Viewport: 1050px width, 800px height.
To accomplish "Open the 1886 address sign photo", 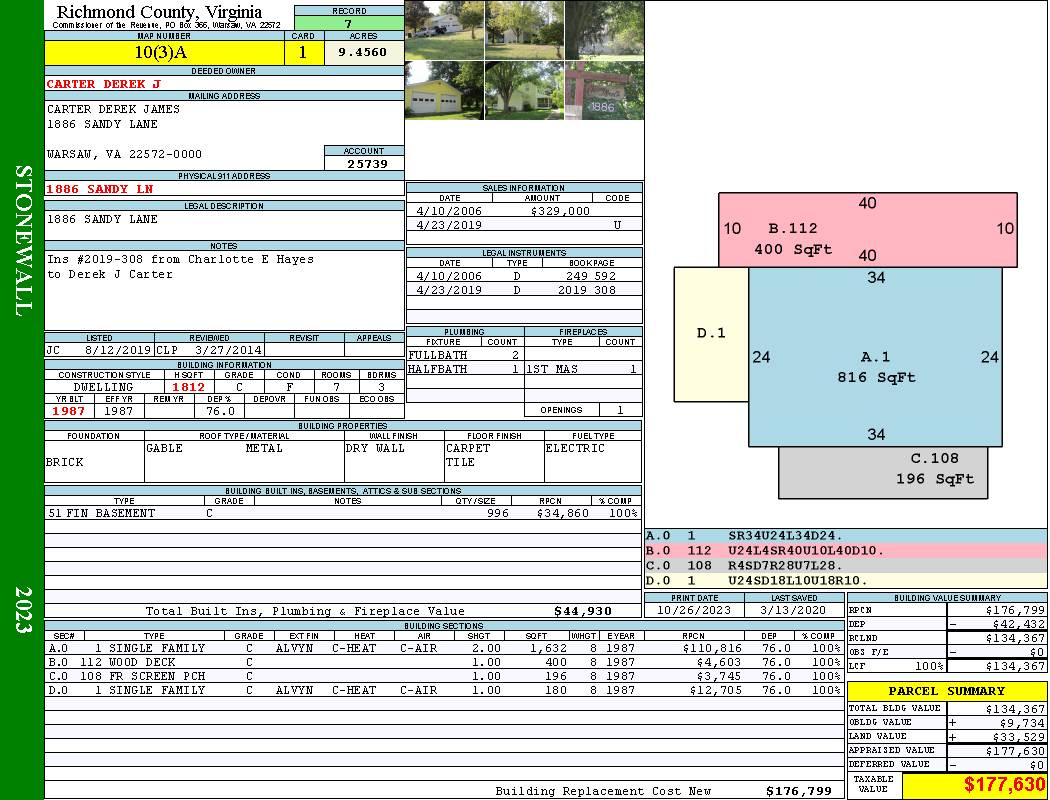I will [x=604, y=91].
